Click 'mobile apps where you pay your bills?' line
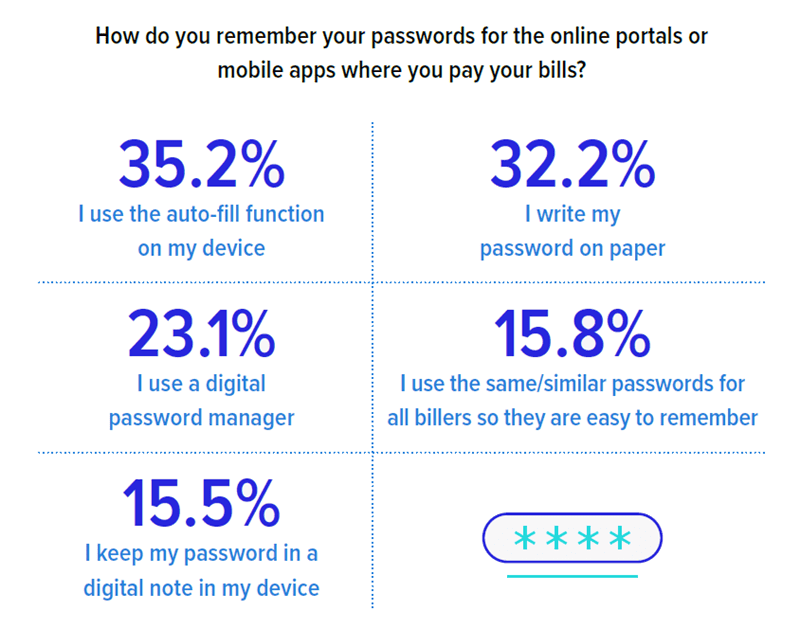 click(402, 70)
